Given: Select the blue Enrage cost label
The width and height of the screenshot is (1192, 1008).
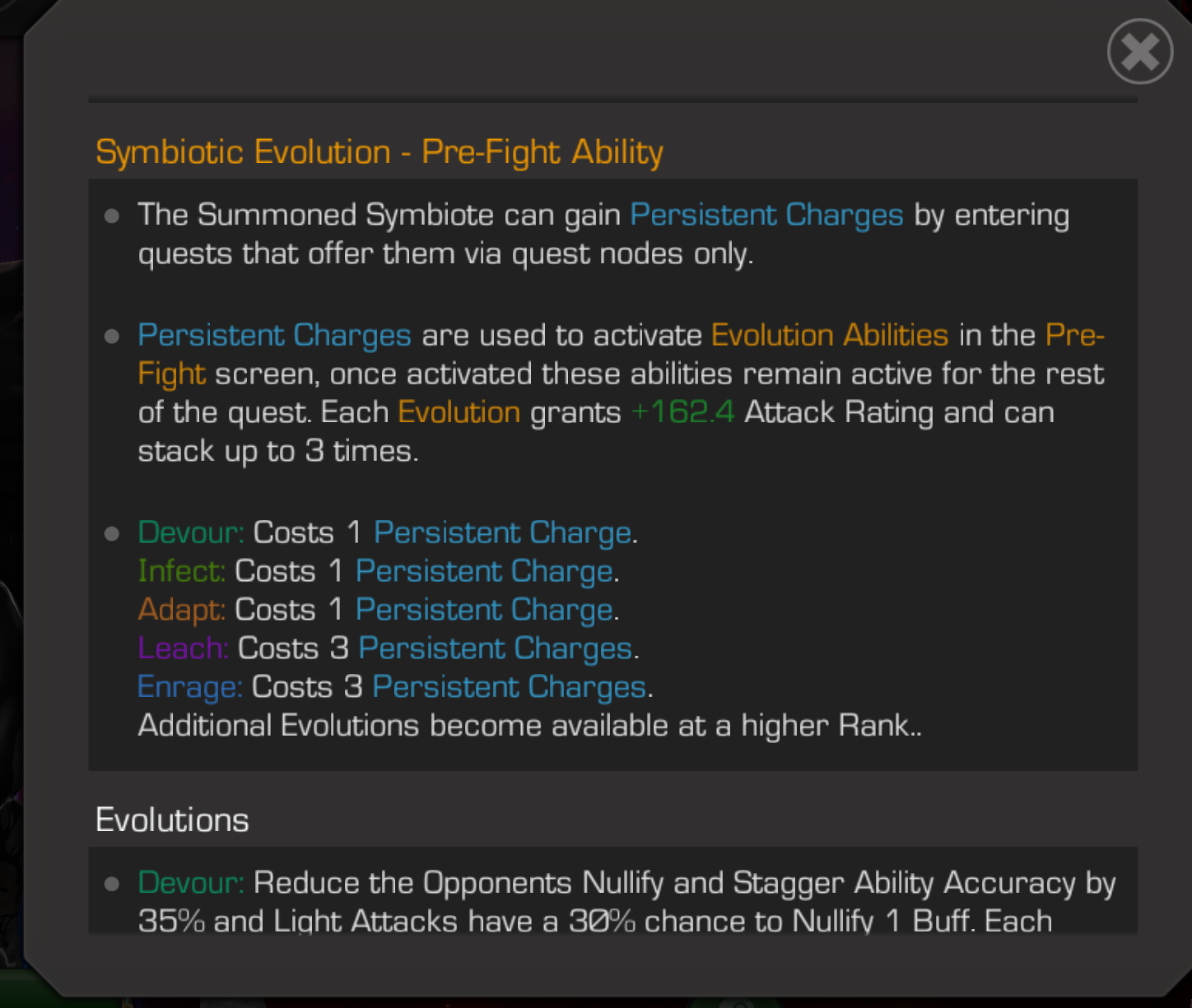Looking at the screenshot, I should pos(189,687).
